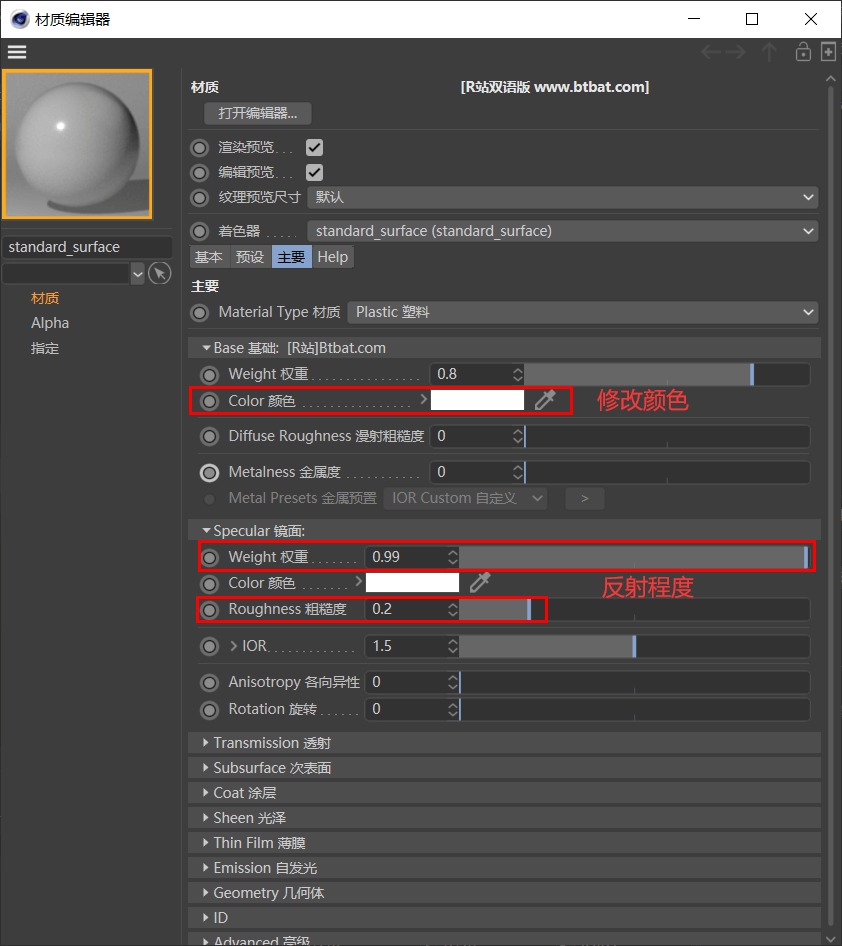This screenshot has width=842, height=946.
Task: Toggle the lock element icon
Action: pos(803,52)
